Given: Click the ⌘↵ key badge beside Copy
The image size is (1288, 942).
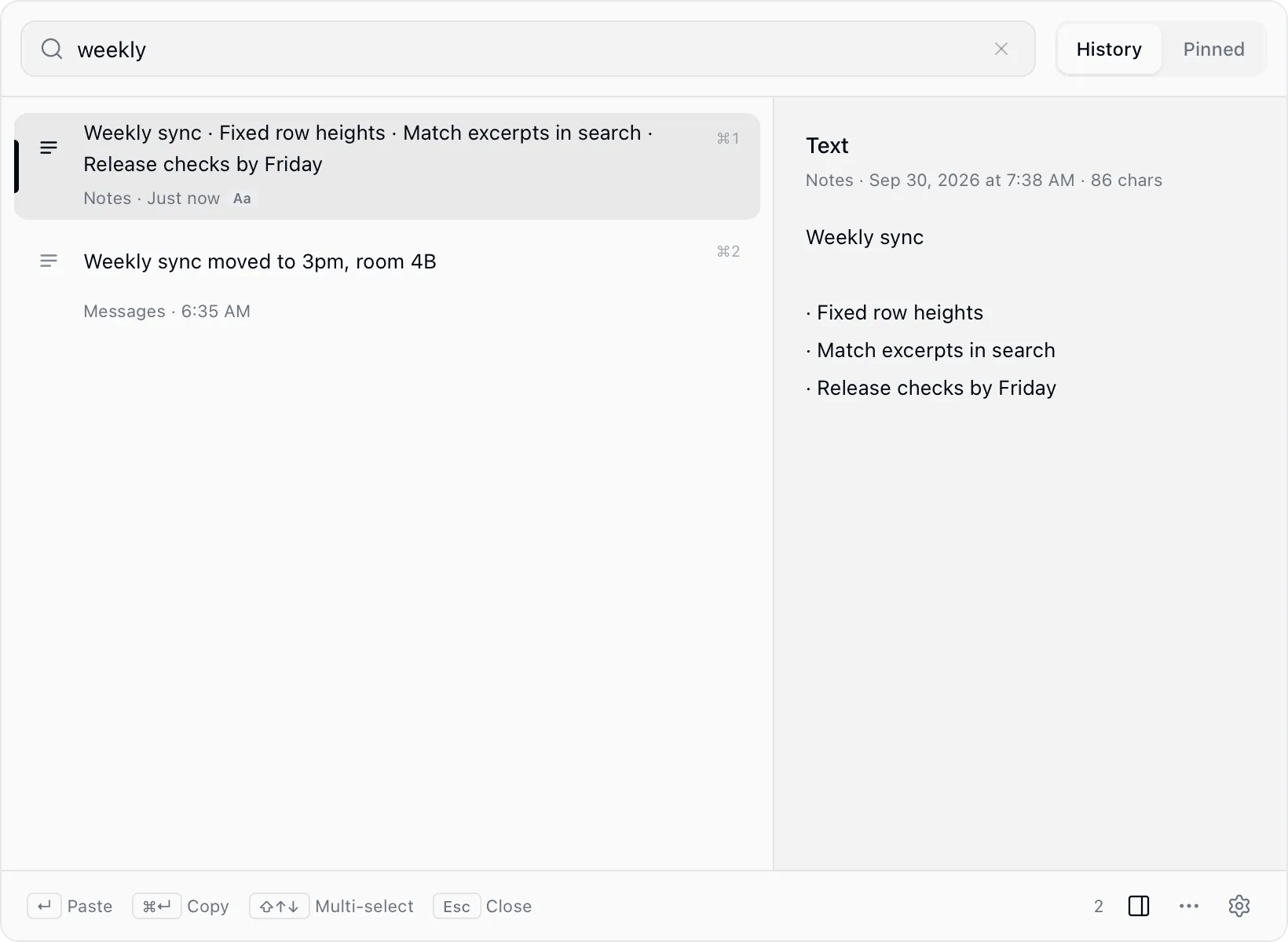Looking at the screenshot, I should (x=156, y=906).
